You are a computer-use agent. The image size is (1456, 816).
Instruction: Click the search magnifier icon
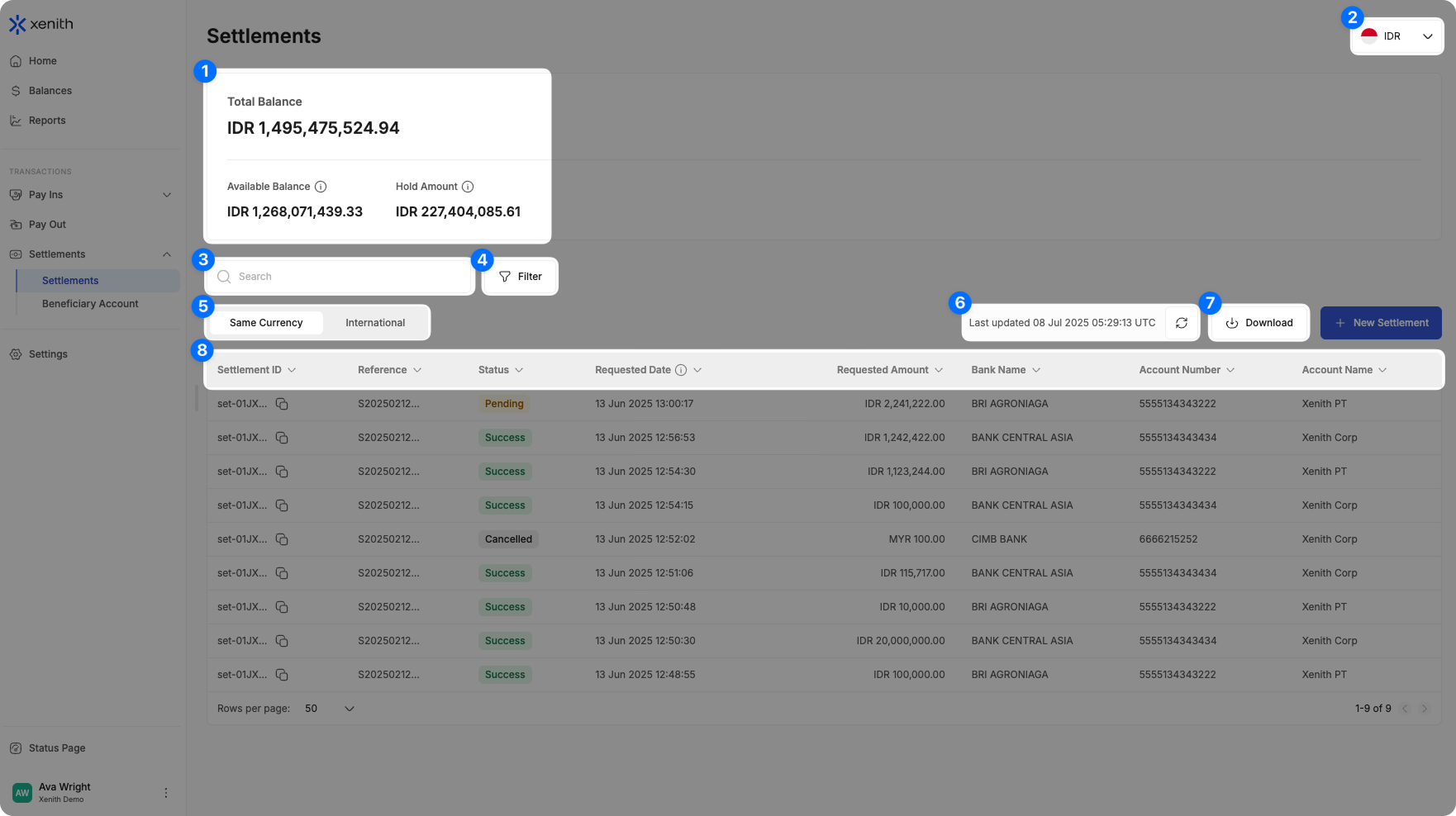(224, 277)
